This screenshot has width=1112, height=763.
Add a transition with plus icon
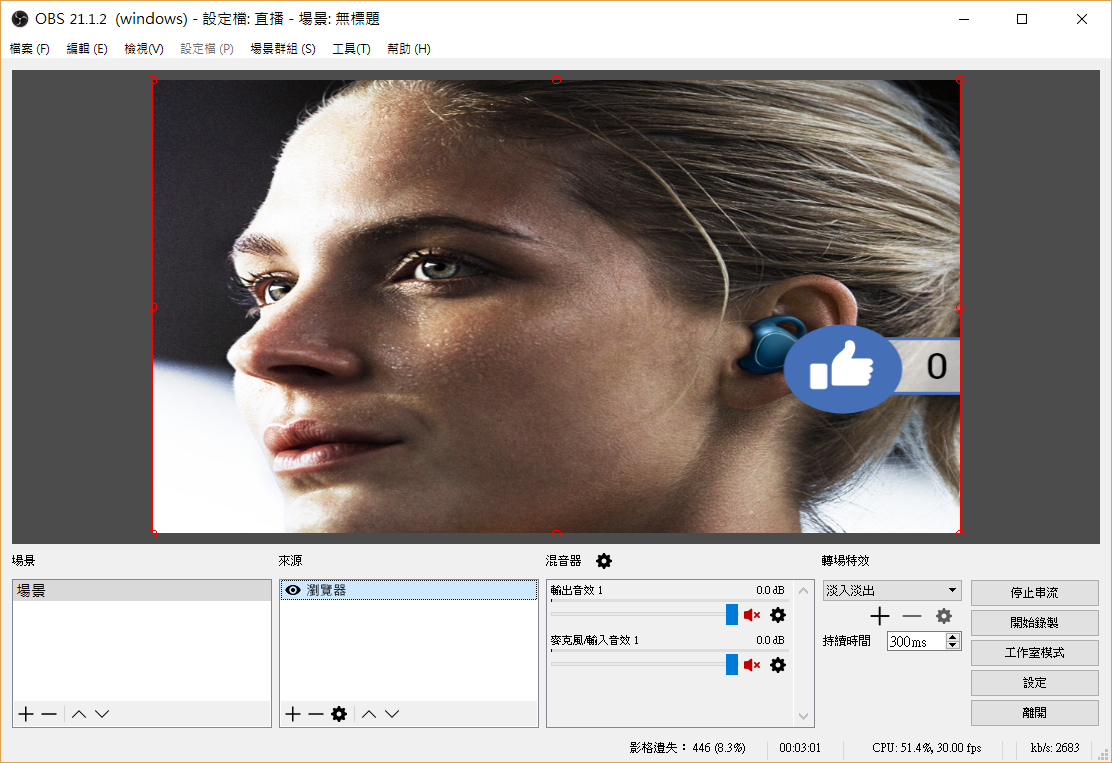point(880,616)
